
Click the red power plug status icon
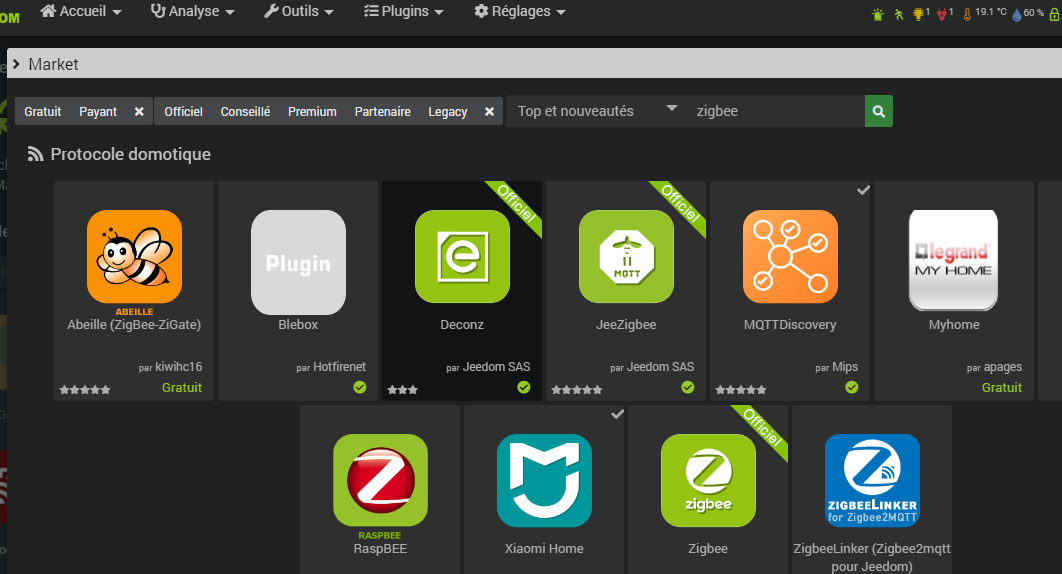coord(941,14)
